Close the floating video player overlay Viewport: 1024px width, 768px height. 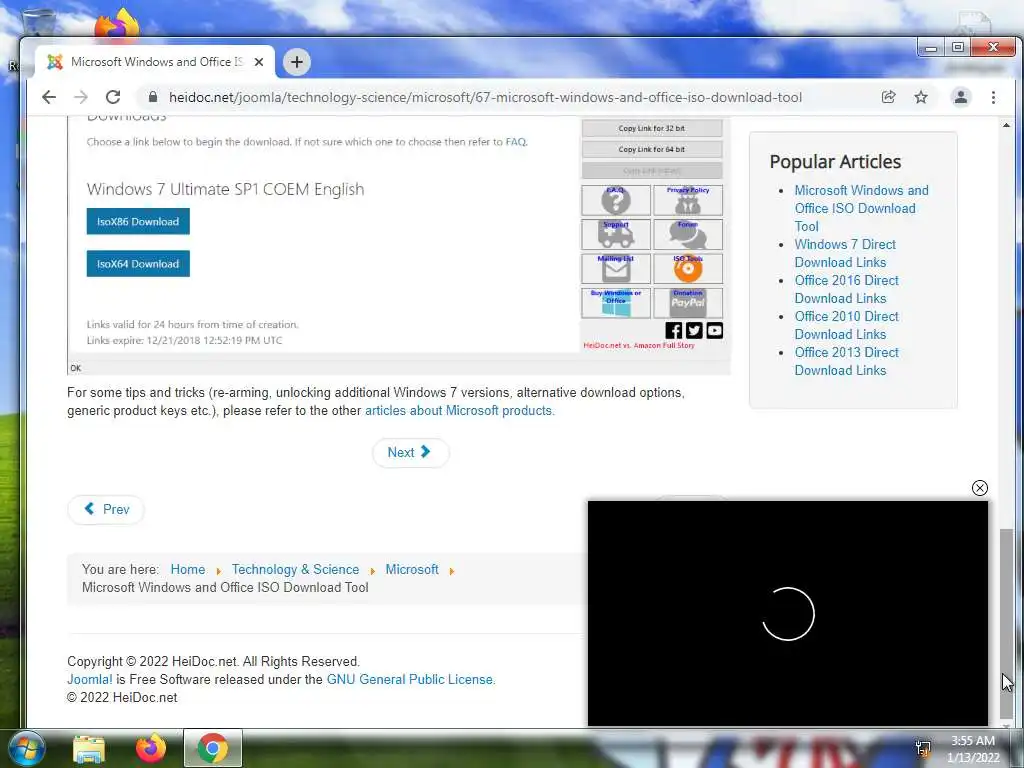[980, 488]
